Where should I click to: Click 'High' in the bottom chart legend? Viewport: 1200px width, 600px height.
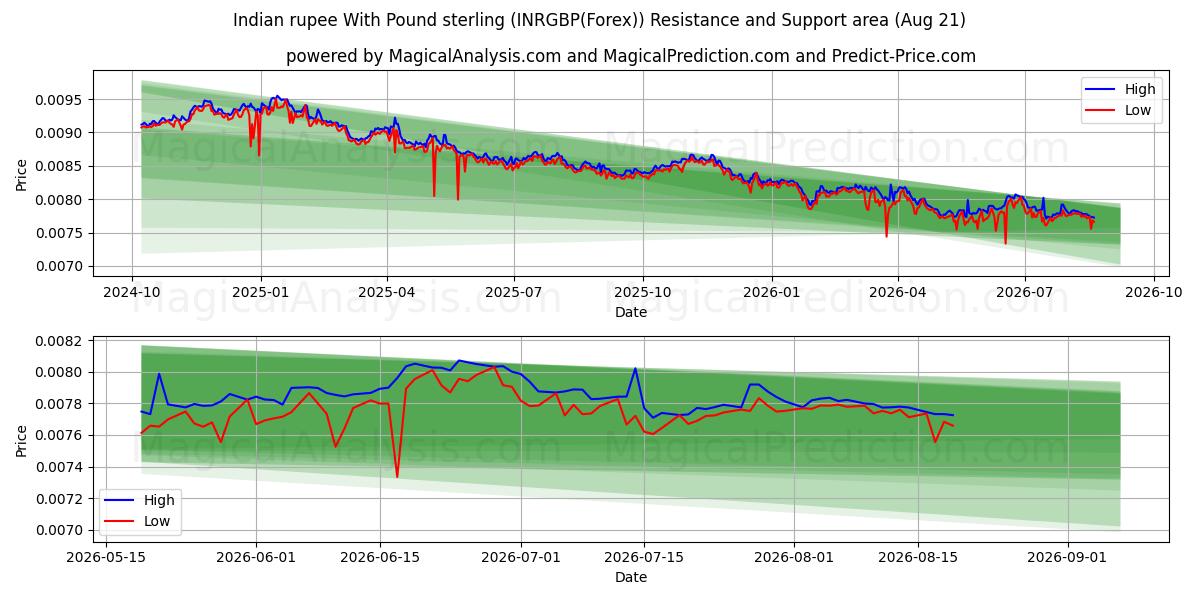(159, 500)
